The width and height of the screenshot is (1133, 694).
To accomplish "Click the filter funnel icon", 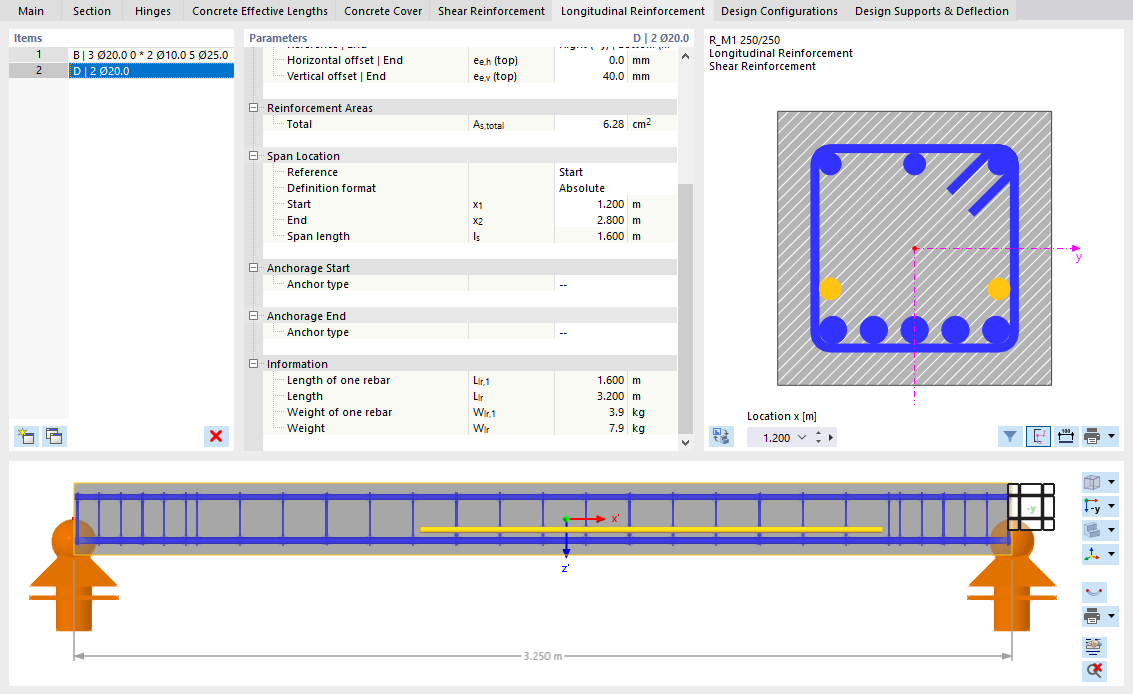I will click(x=1009, y=436).
